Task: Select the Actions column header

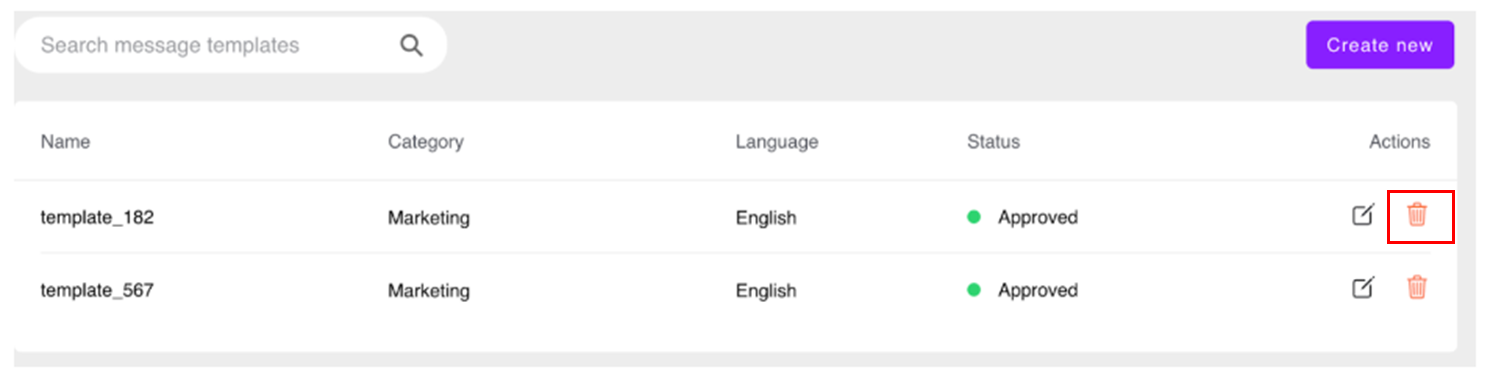Action: tap(1400, 142)
